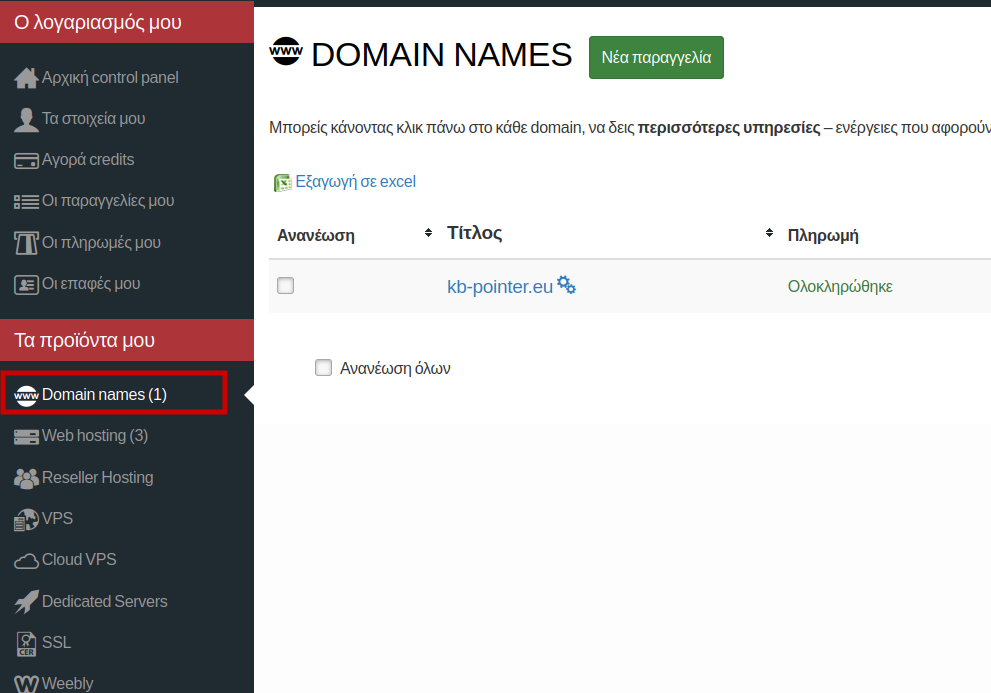Select Domain names (1) menu item

(104, 395)
